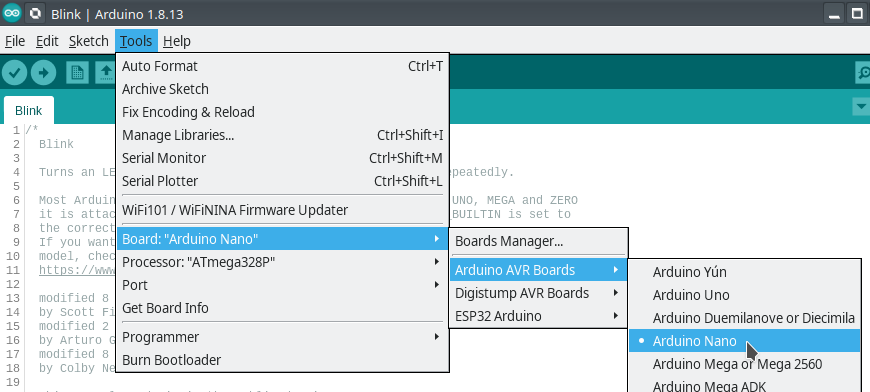Select Arduino Uno board
Screen dimensions: 870x392
[x=744, y=295]
